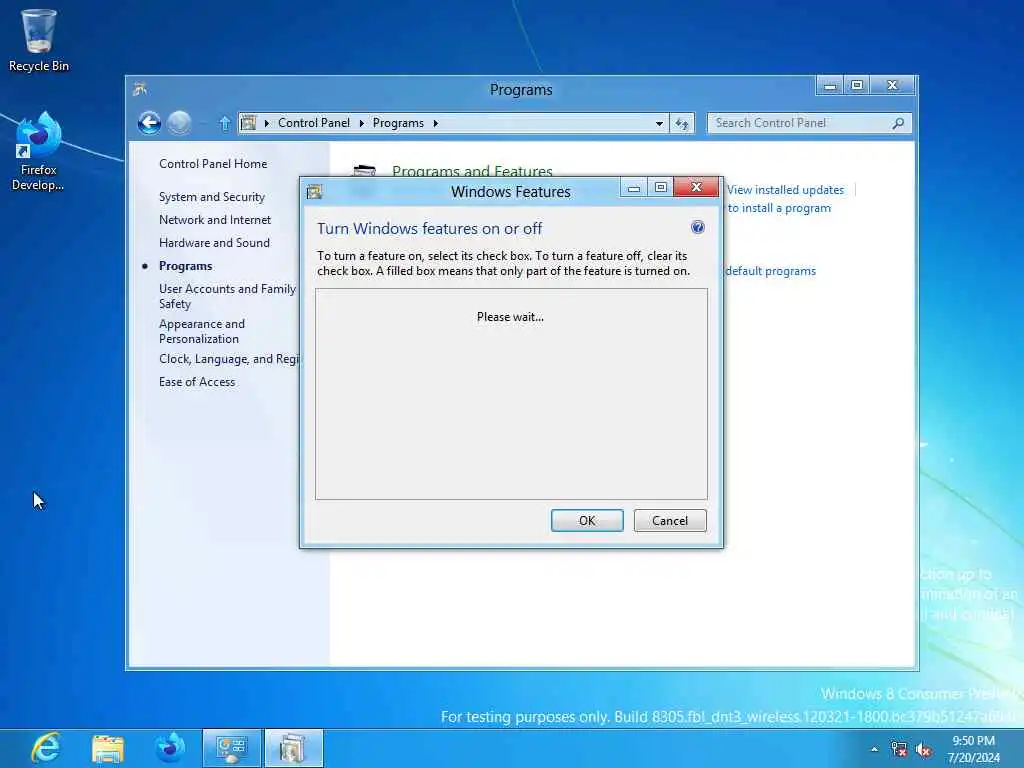The image size is (1024, 768).
Task: Click the Control Panel address bar icon
Action: (249, 123)
